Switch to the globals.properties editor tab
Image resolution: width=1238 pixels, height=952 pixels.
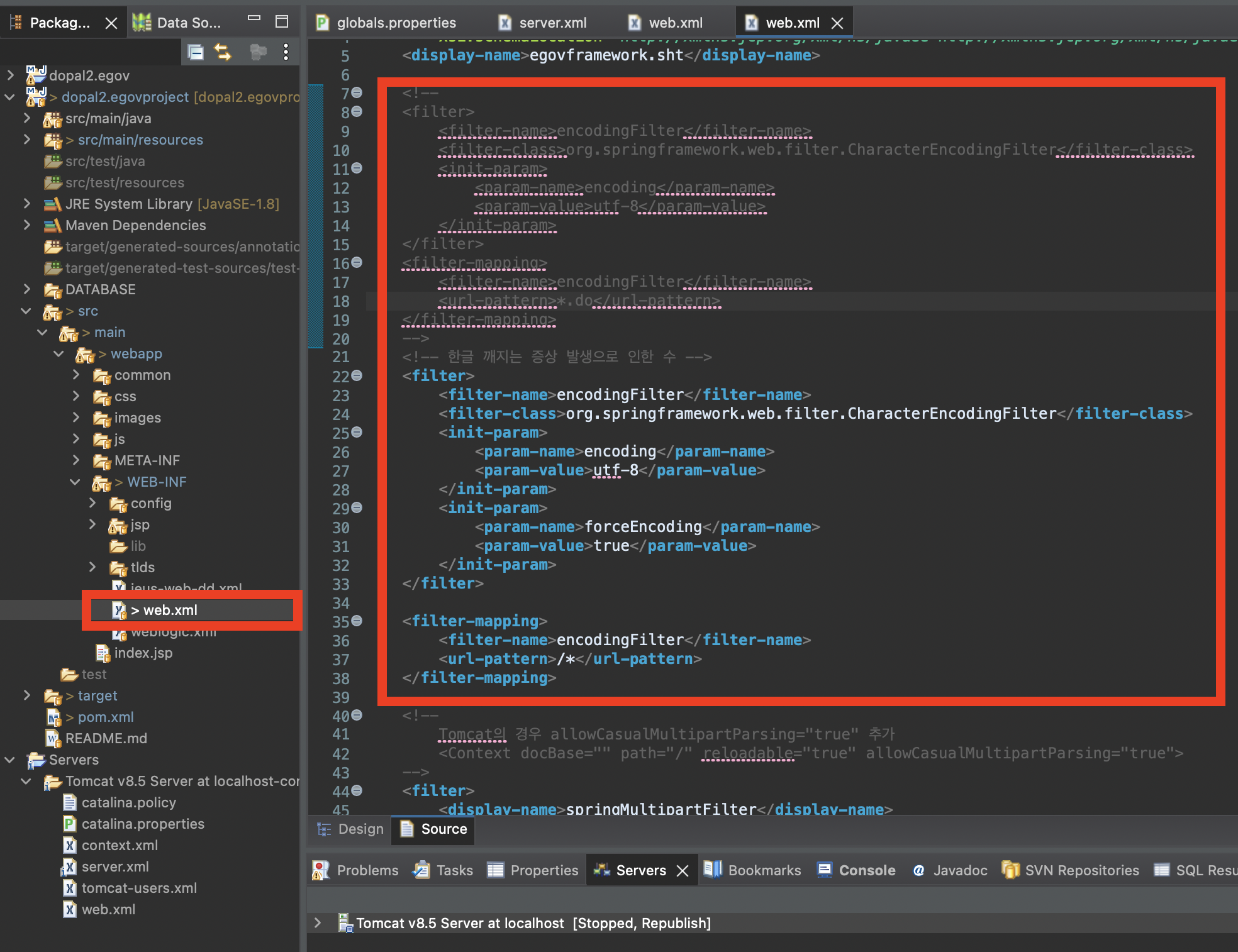coord(396,23)
